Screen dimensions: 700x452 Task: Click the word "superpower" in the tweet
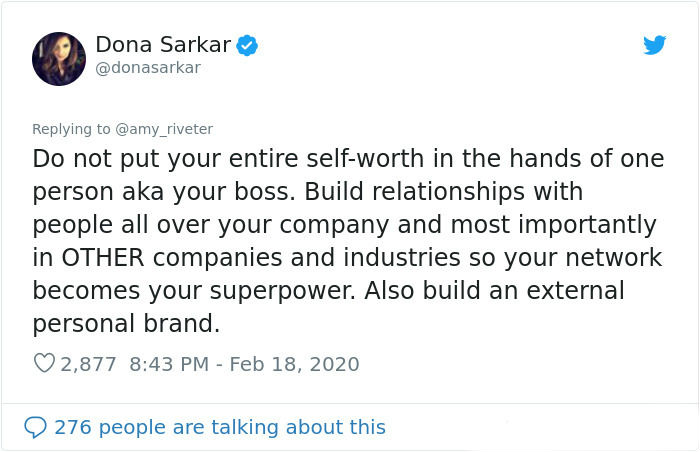(x=283, y=291)
